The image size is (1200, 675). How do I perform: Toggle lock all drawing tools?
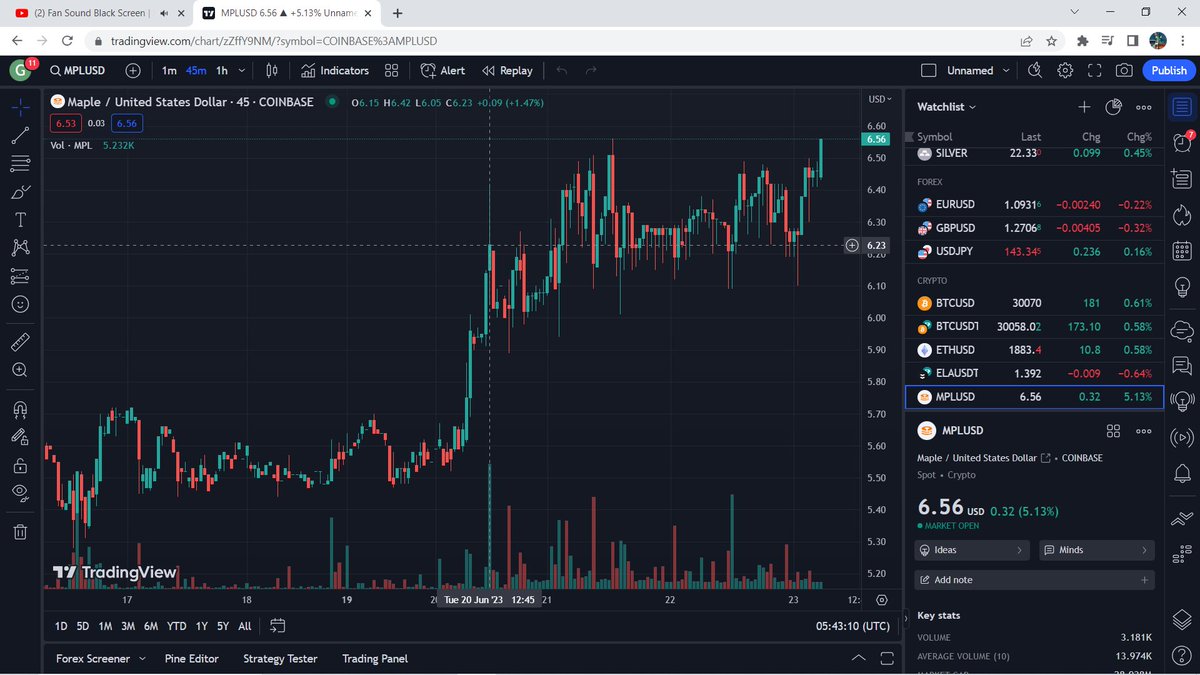pyautogui.click(x=20, y=465)
